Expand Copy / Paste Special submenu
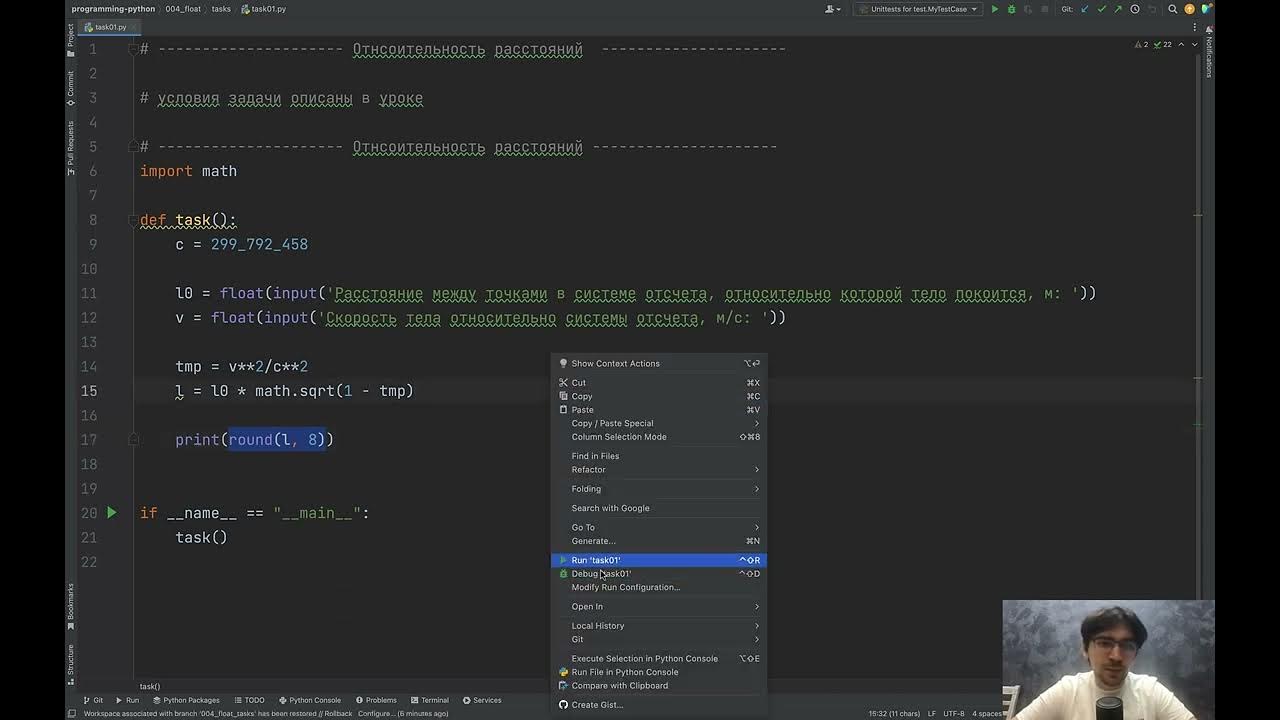The image size is (1280, 720). click(659, 423)
